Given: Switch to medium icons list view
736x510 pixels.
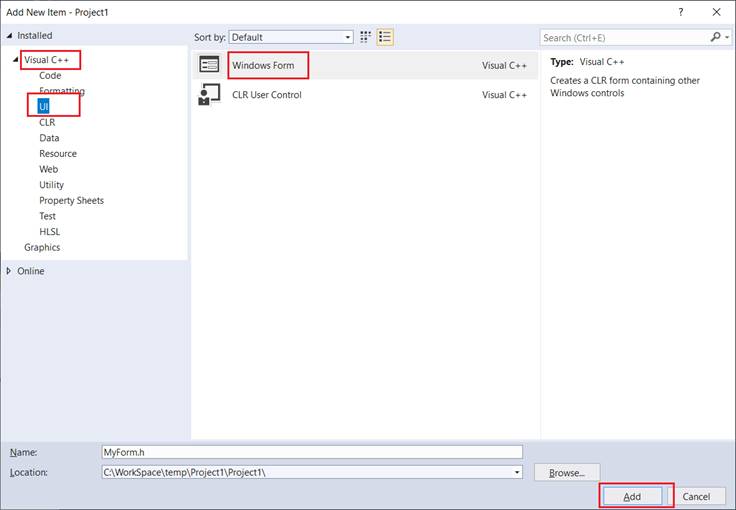Looking at the screenshot, I should pyautogui.click(x=385, y=37).
